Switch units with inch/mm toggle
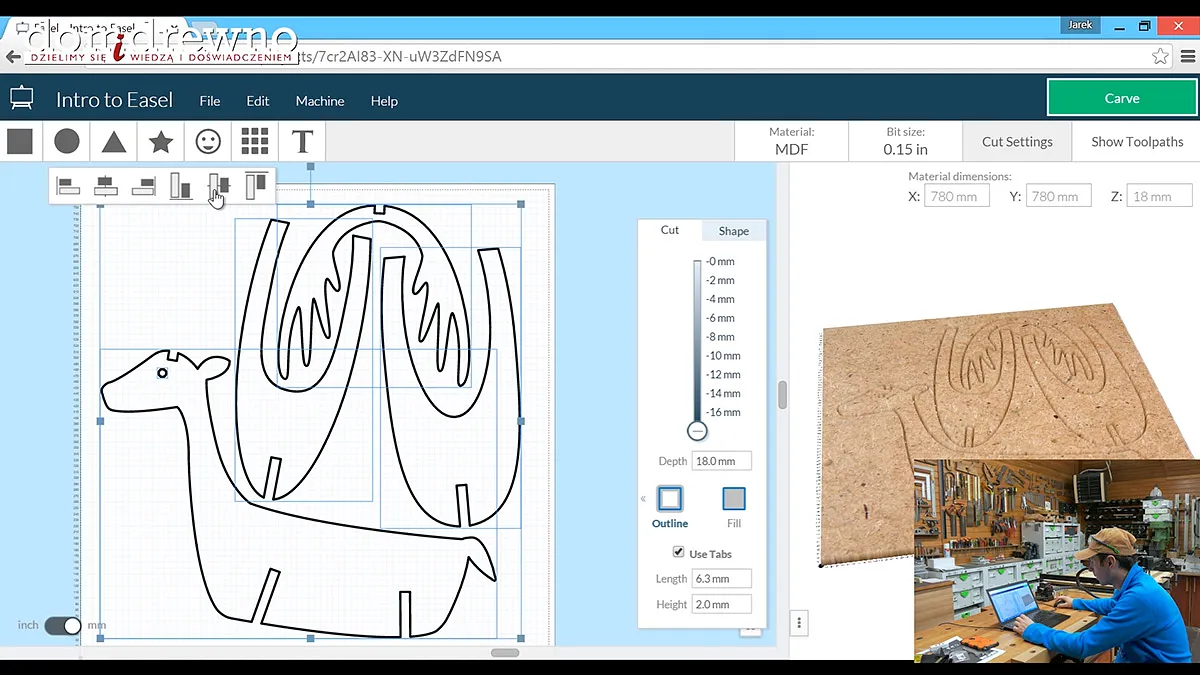 [x=63, y=625]
